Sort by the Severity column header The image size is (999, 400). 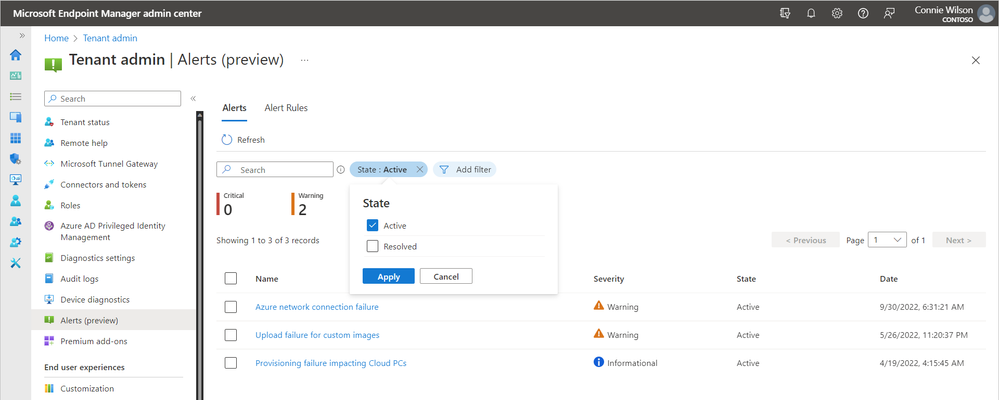coord(608,279)
